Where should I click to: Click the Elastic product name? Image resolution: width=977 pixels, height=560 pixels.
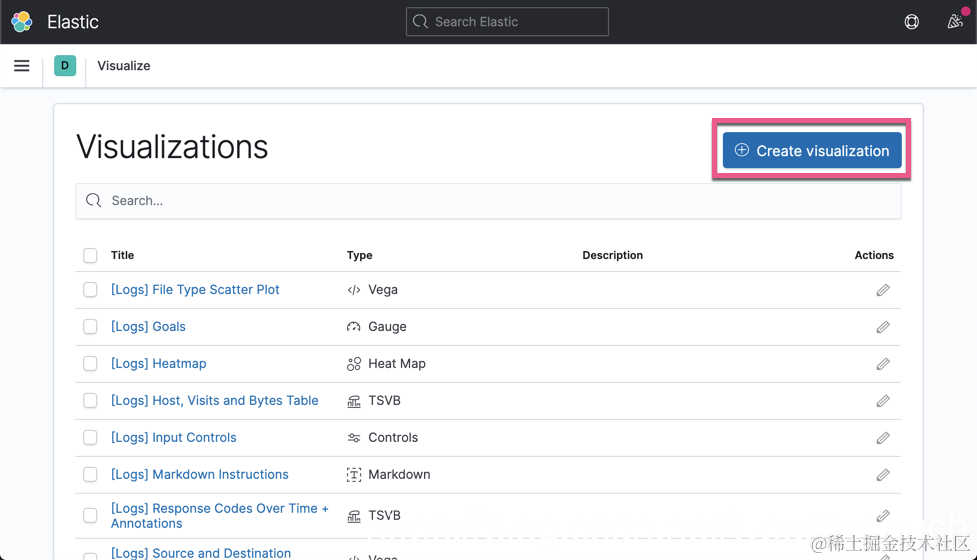(73, 22)
